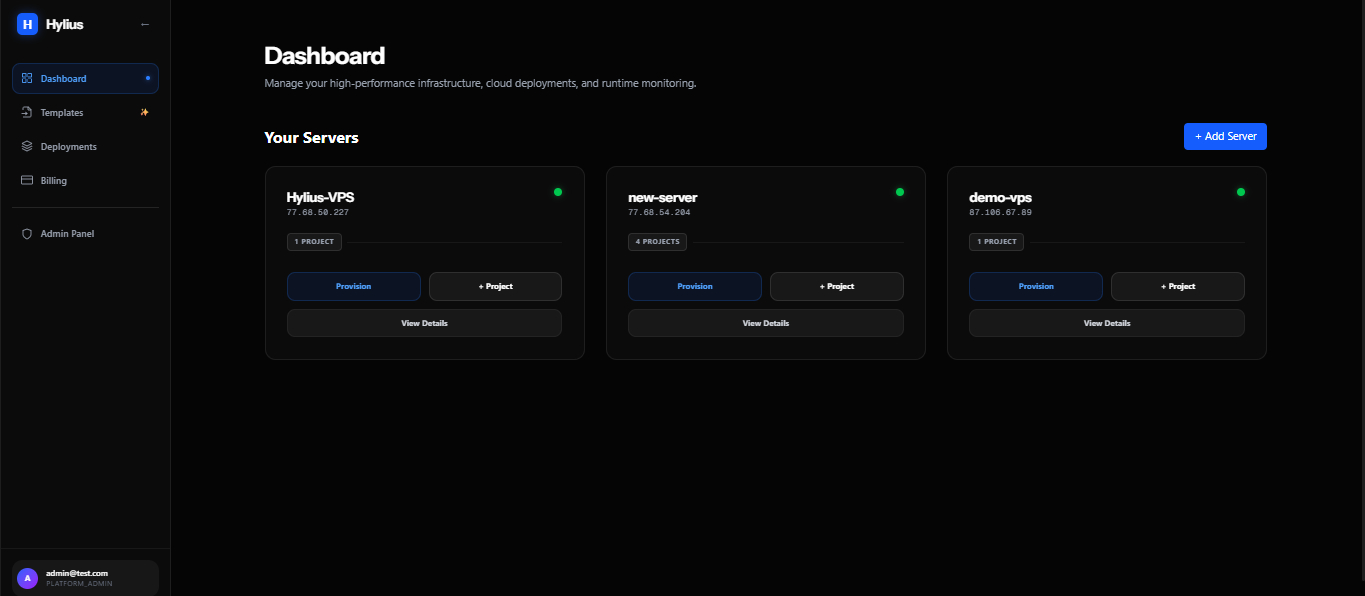The width and height of the screenshot is (1365, 596).
Task: Open the Templates menu item
Action: (85, 112)
